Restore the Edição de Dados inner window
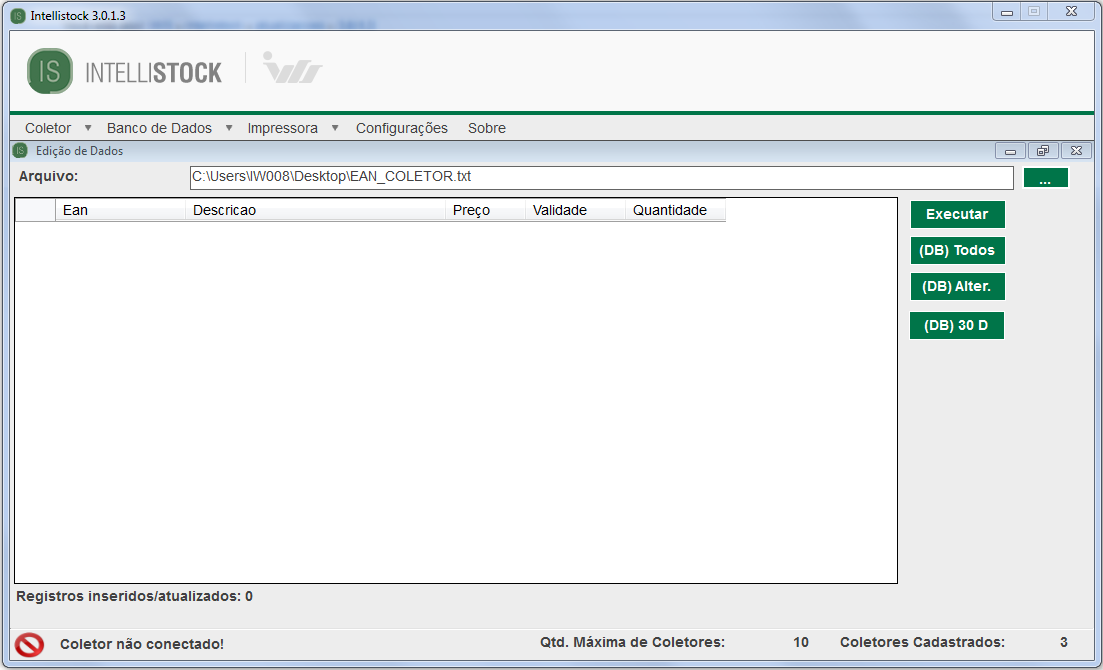The height and width of the screenshot is (670, 1103). tap(1043, 151)
